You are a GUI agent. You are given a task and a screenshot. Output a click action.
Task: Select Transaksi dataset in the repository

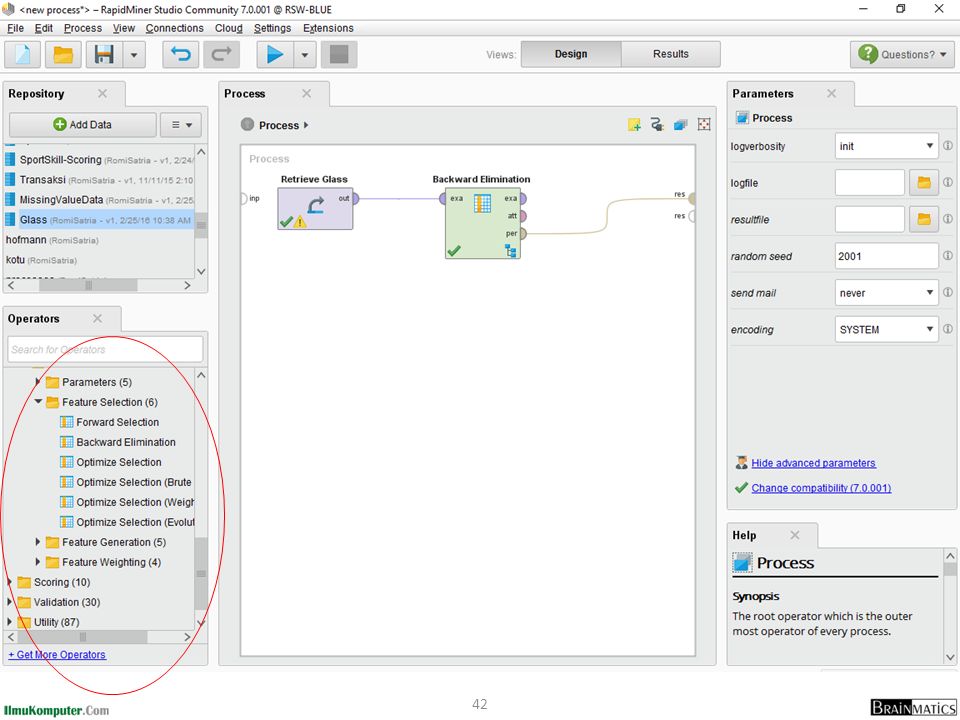pyautogui.click(x=99, y=180)
